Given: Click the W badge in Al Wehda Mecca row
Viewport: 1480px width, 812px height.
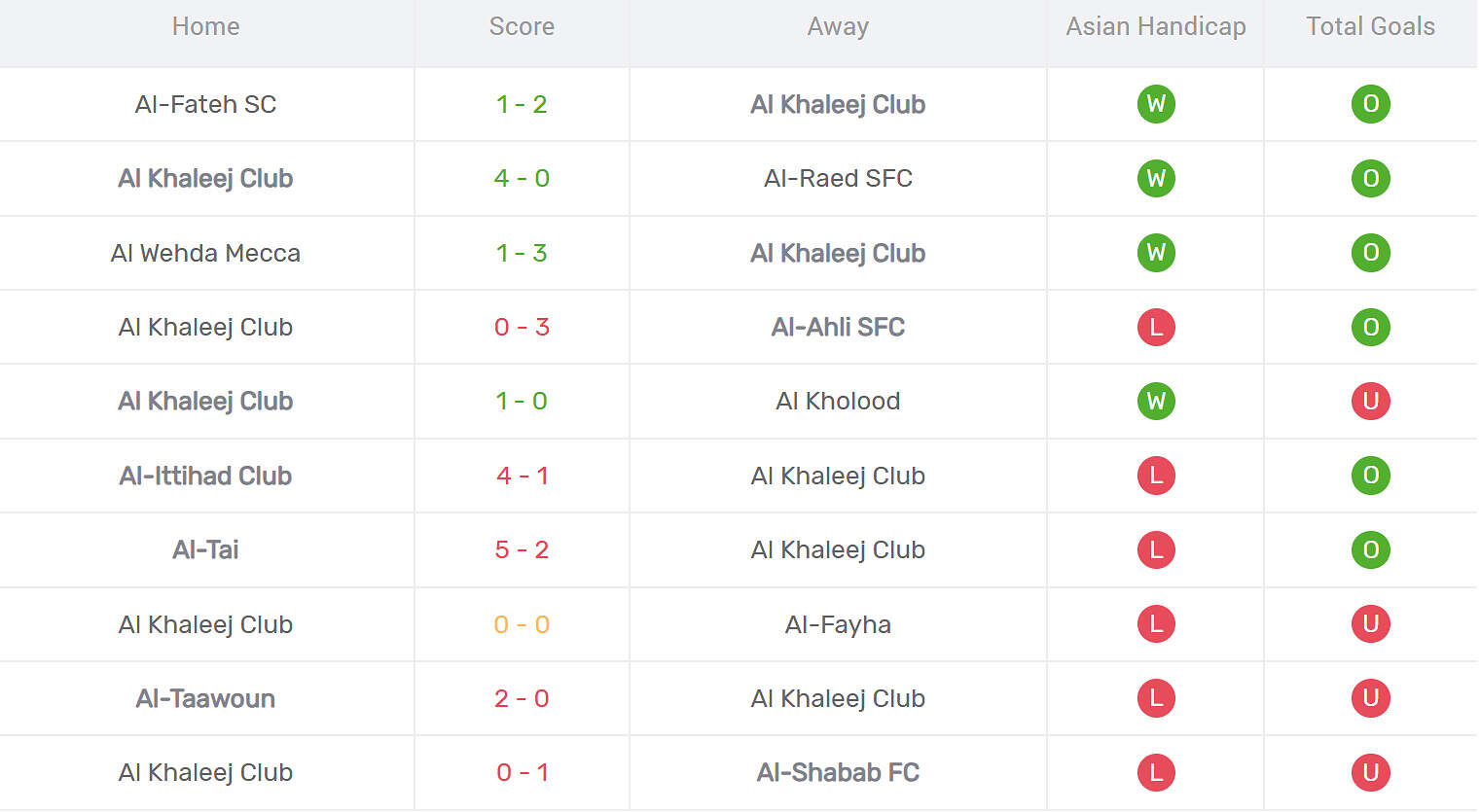Looking at the screenshot, I should tap(1156, 253).
